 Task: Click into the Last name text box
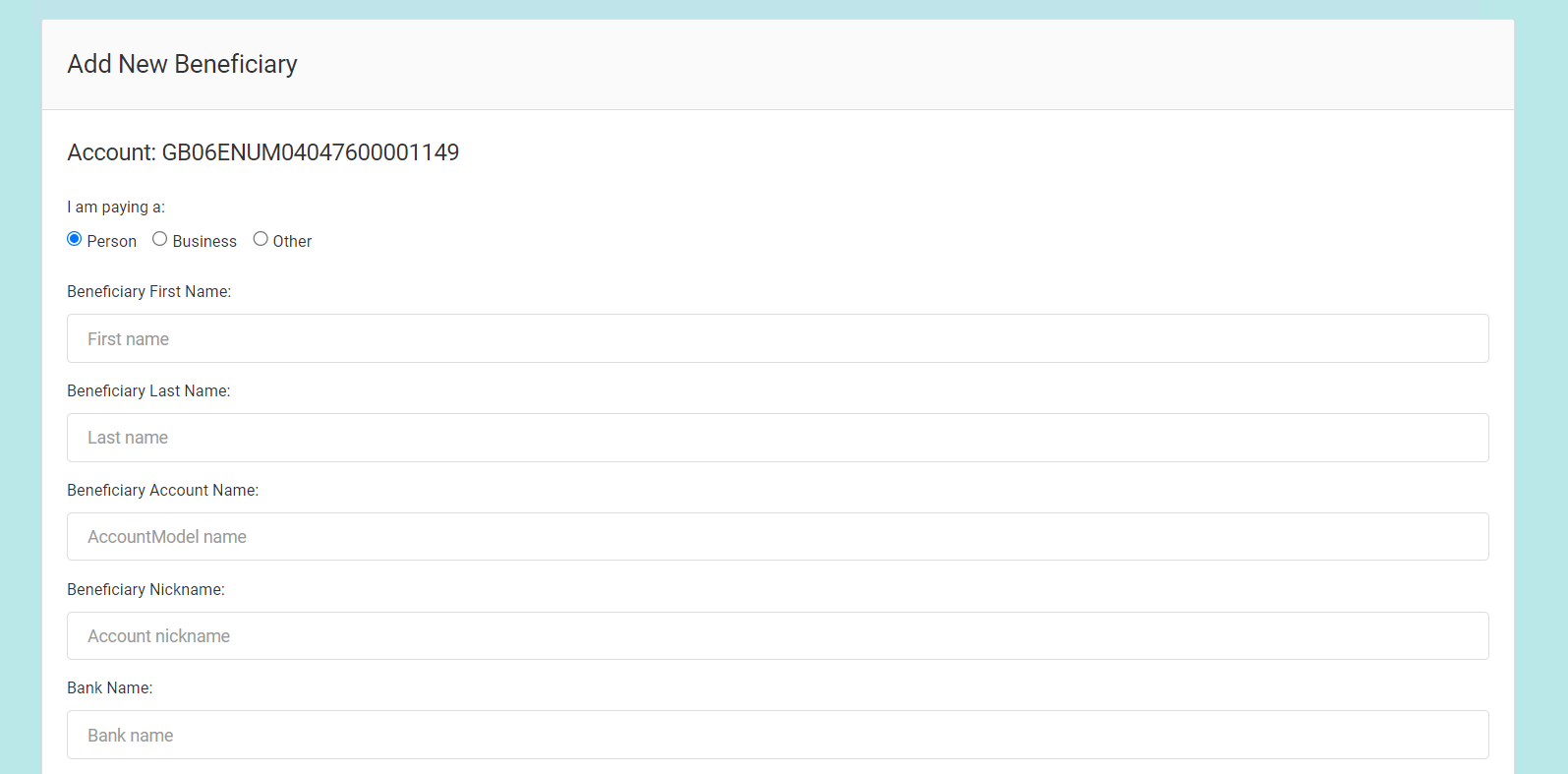tap(777, 438)
